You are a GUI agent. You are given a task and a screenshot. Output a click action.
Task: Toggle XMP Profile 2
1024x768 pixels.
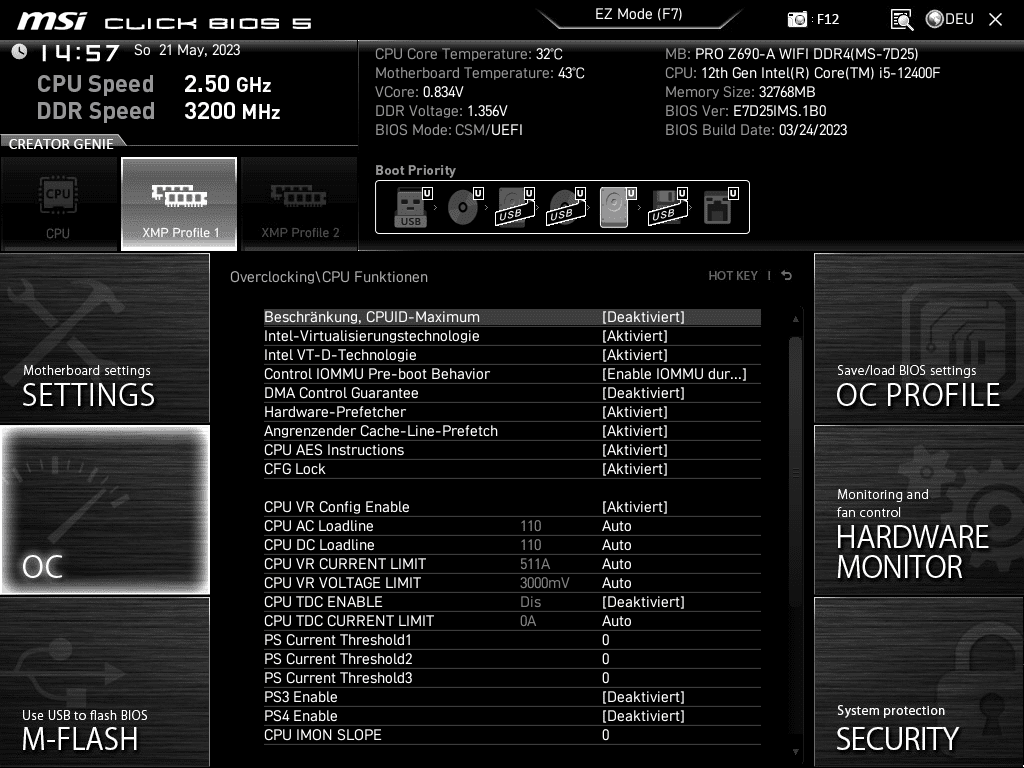(x=300, y=204)
